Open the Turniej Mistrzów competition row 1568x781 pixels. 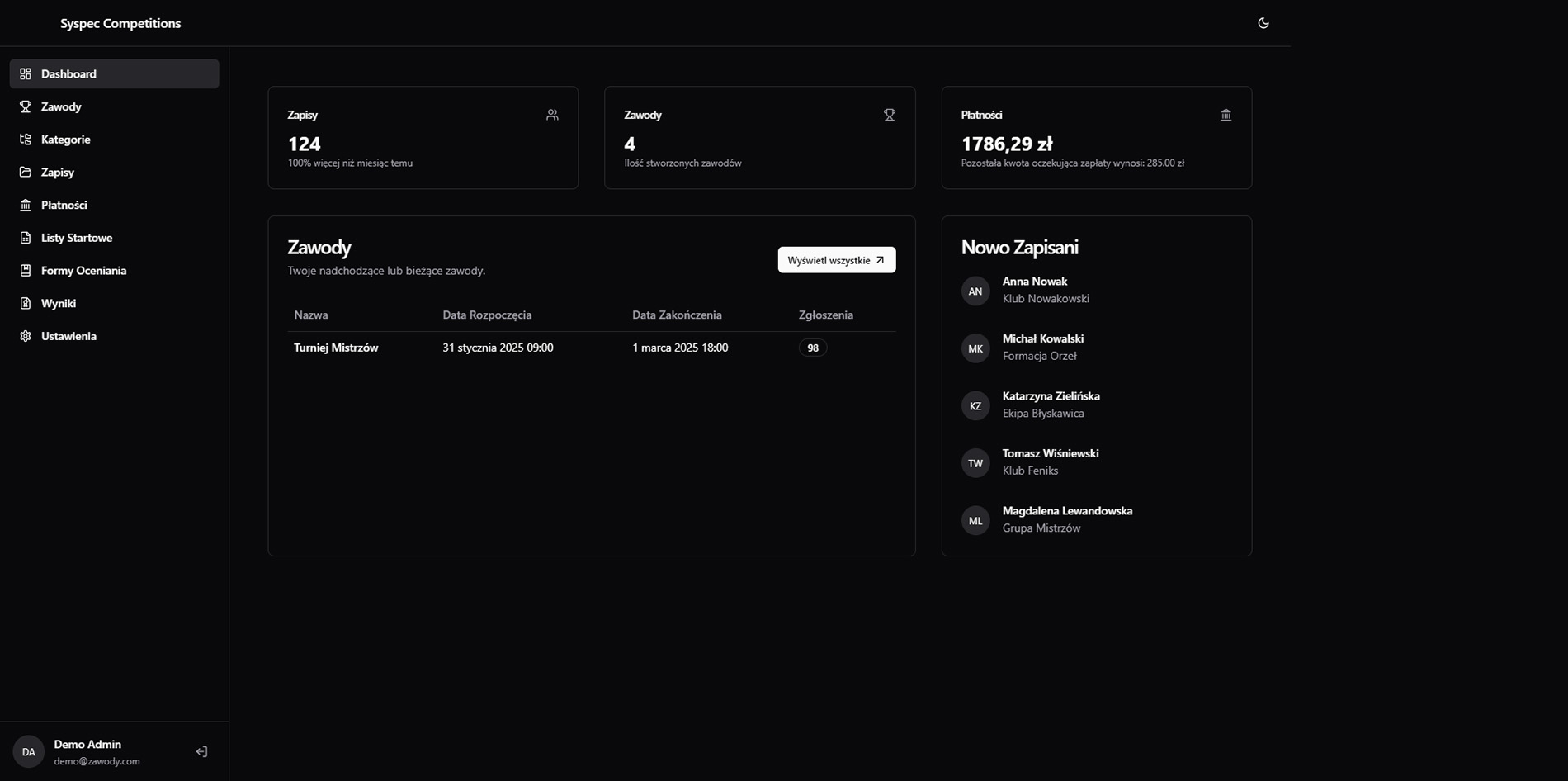coord(336,348)
